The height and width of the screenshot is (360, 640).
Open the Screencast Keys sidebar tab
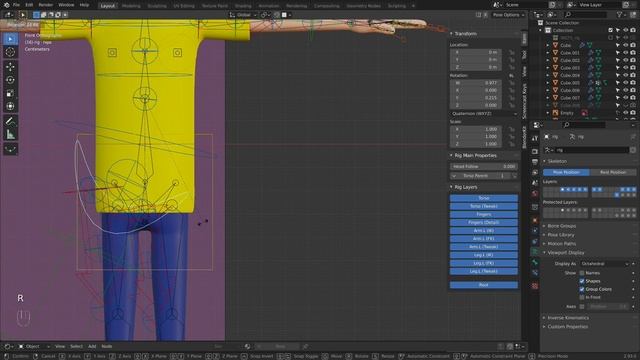point(524,101)
